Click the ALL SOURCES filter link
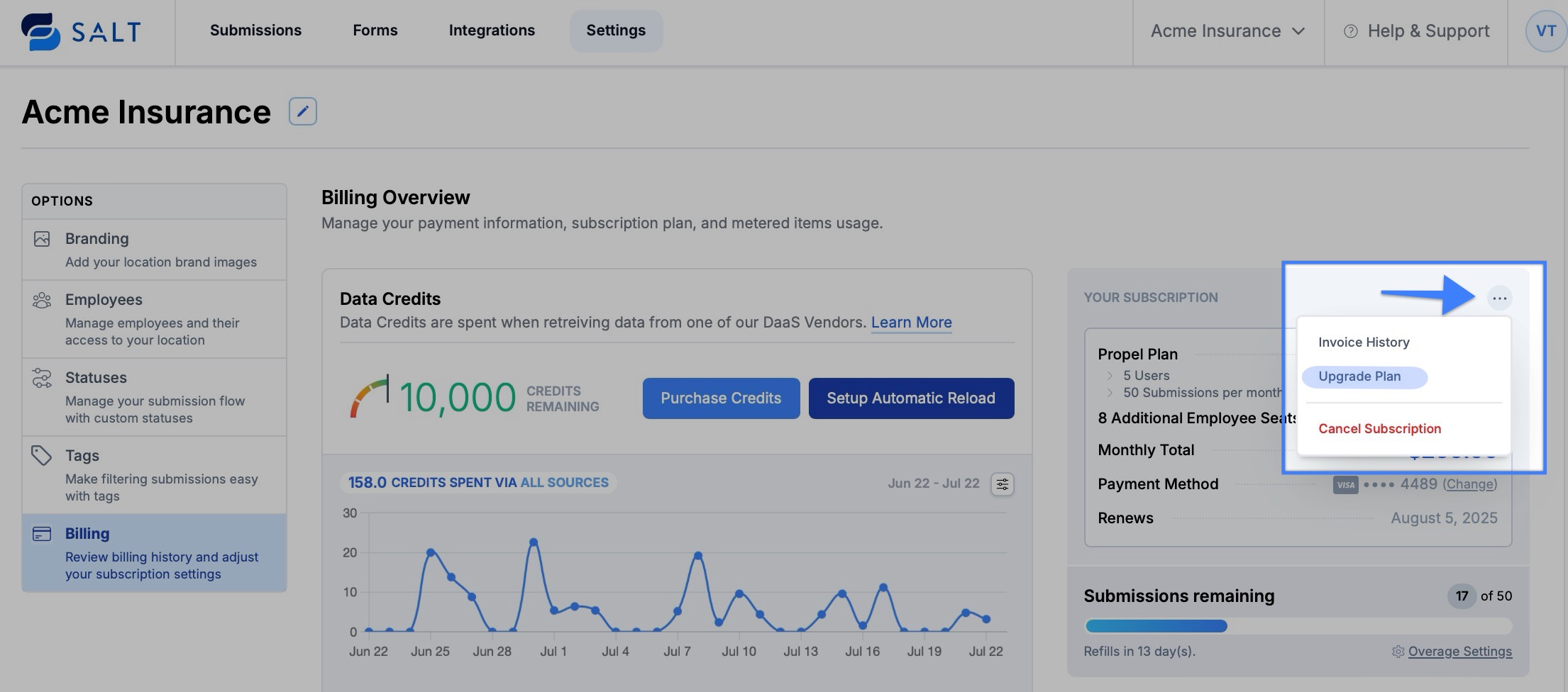Image resolution: width=1568 pixels, height=692 pixels. tap(564, 483)
